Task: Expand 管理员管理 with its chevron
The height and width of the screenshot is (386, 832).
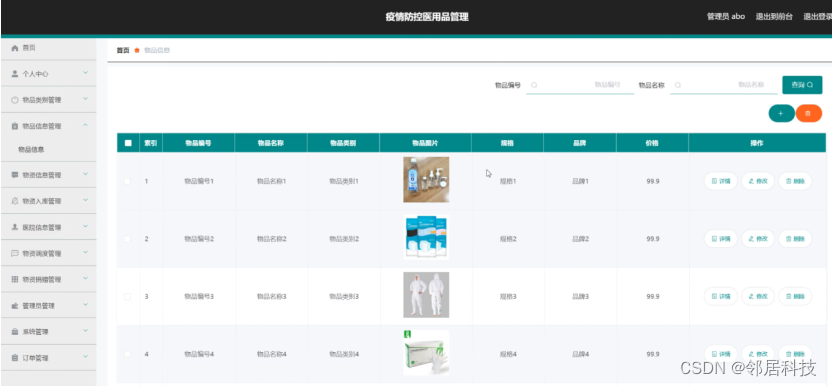Action: point(85,305)
